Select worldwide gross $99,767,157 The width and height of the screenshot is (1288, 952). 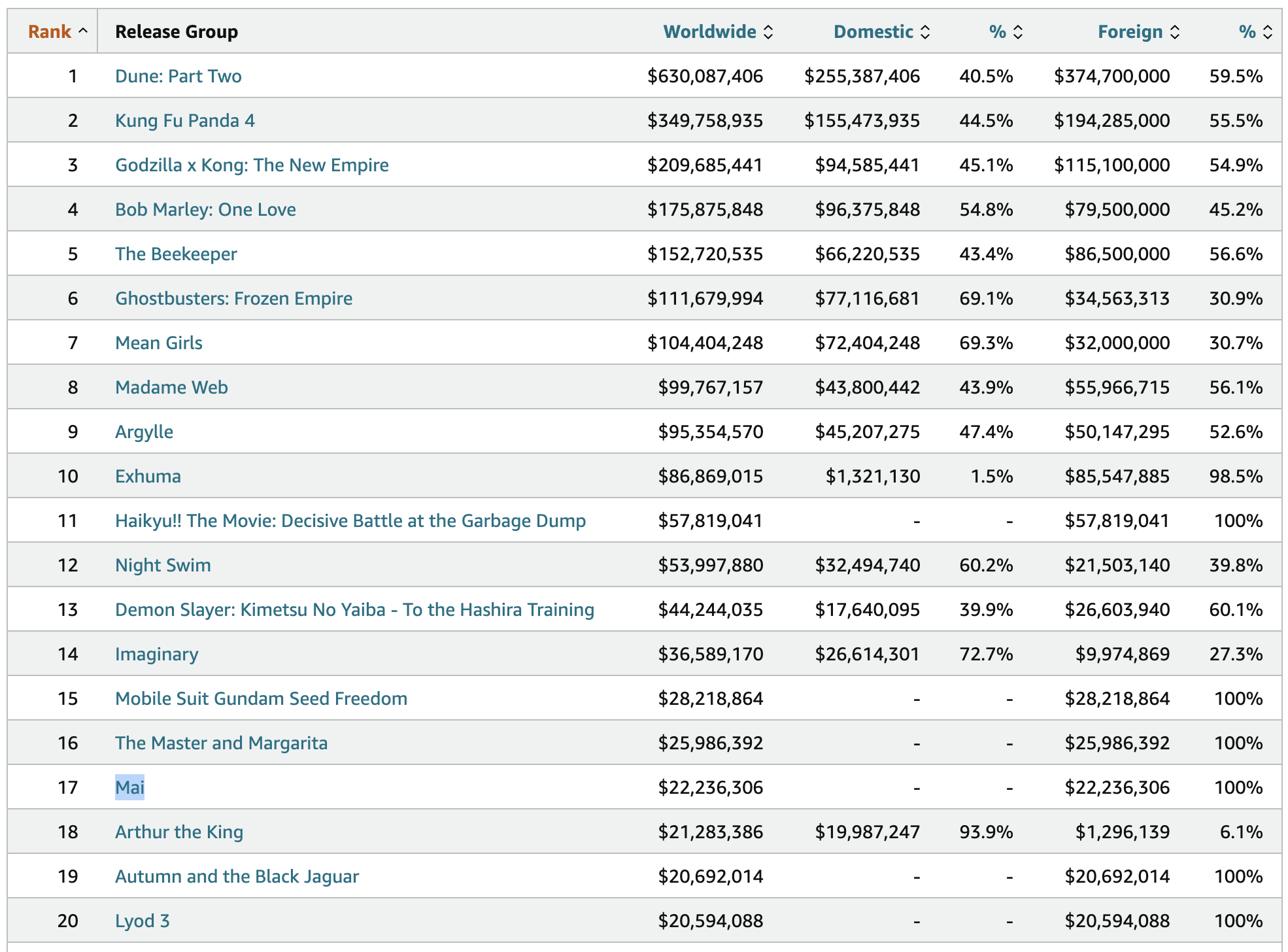point(710,387)
